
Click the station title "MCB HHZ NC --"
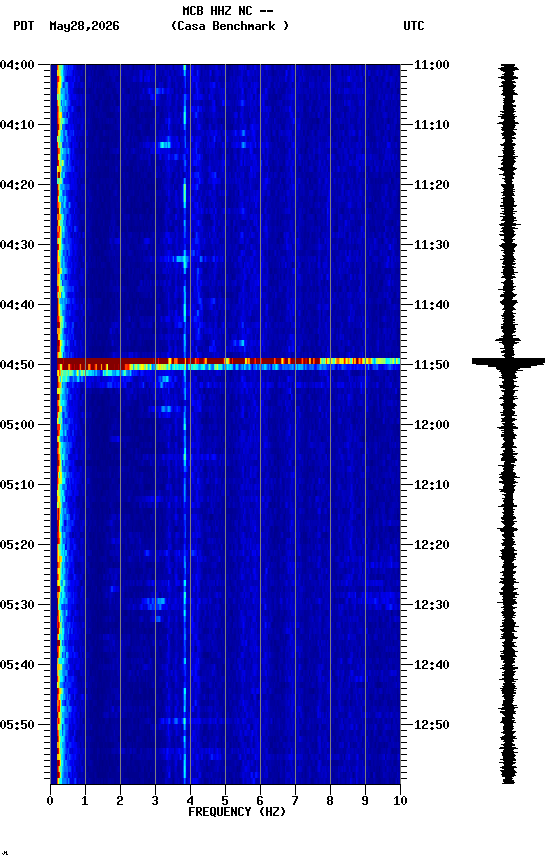click(228, 11)
